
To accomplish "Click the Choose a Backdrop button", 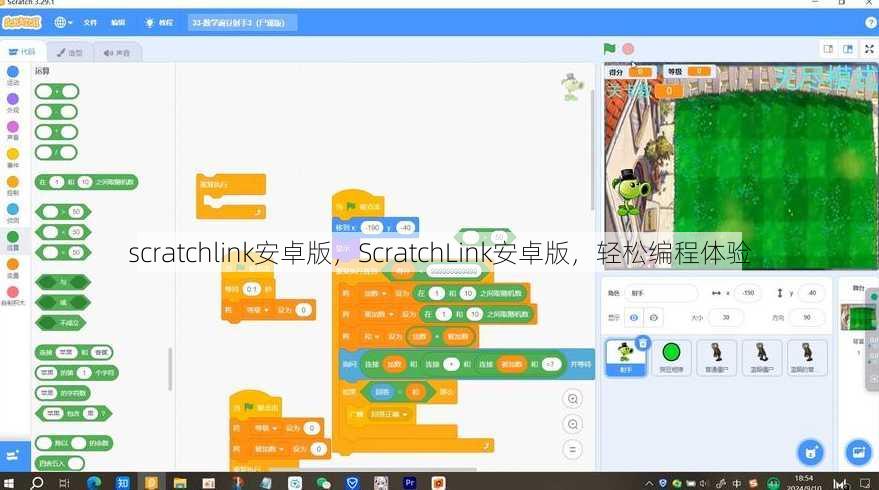I will [x=858, y=452].
